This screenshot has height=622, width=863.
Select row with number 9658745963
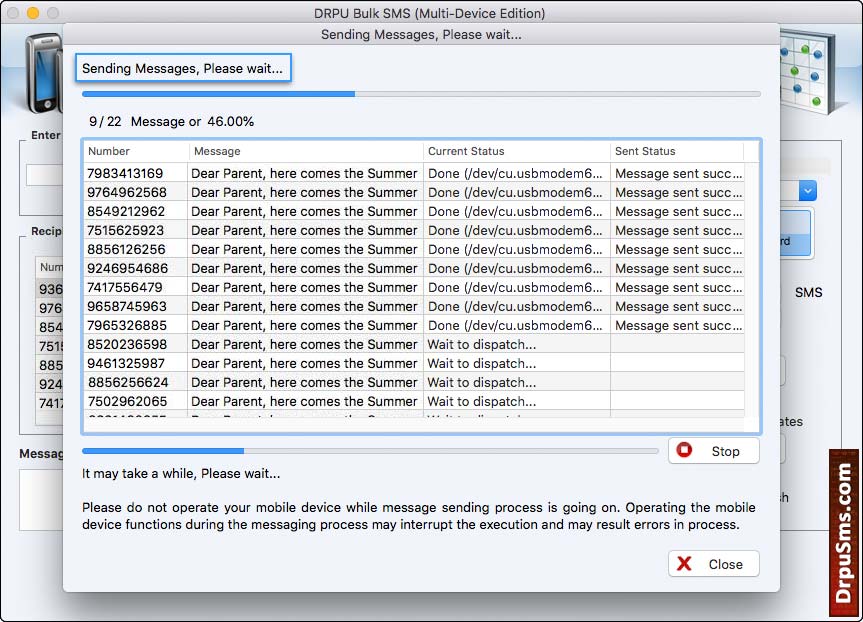tap(414, 306)
